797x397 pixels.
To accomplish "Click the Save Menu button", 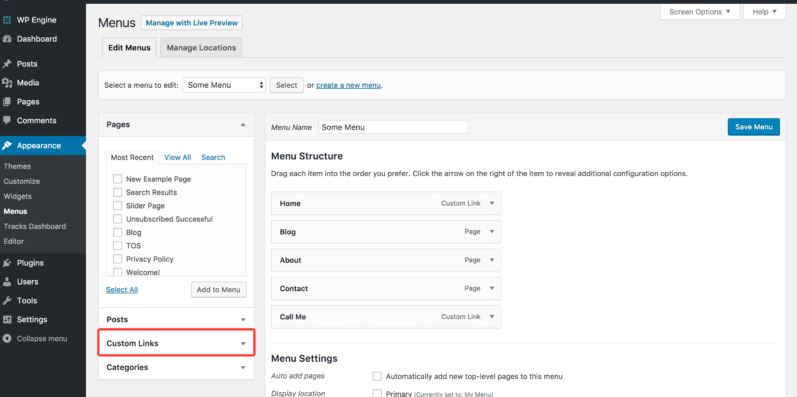I will pos(754,127).
